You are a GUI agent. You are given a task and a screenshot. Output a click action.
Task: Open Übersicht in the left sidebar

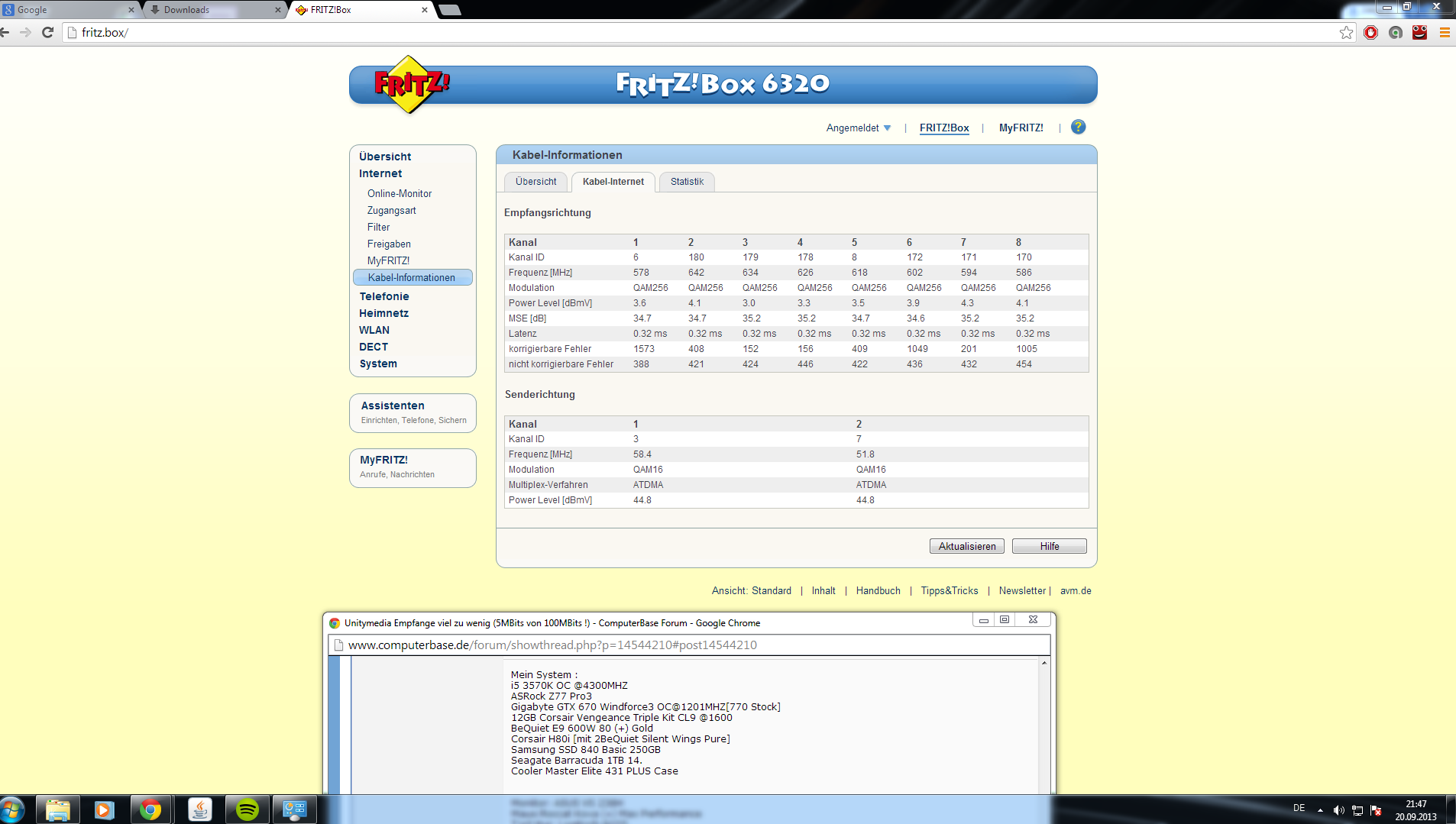tap(385, 157)
